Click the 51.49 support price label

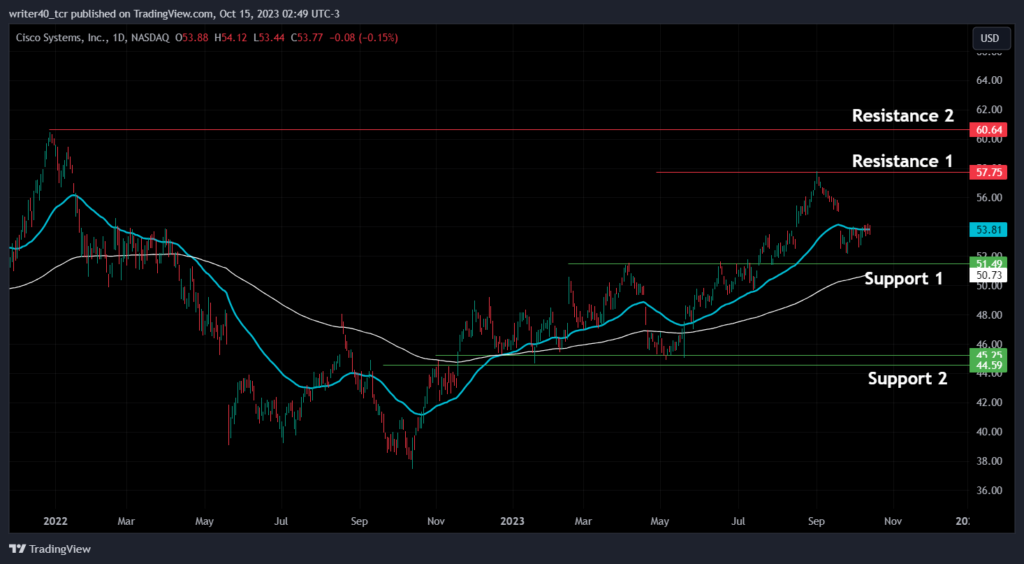(x=988, y=263)
